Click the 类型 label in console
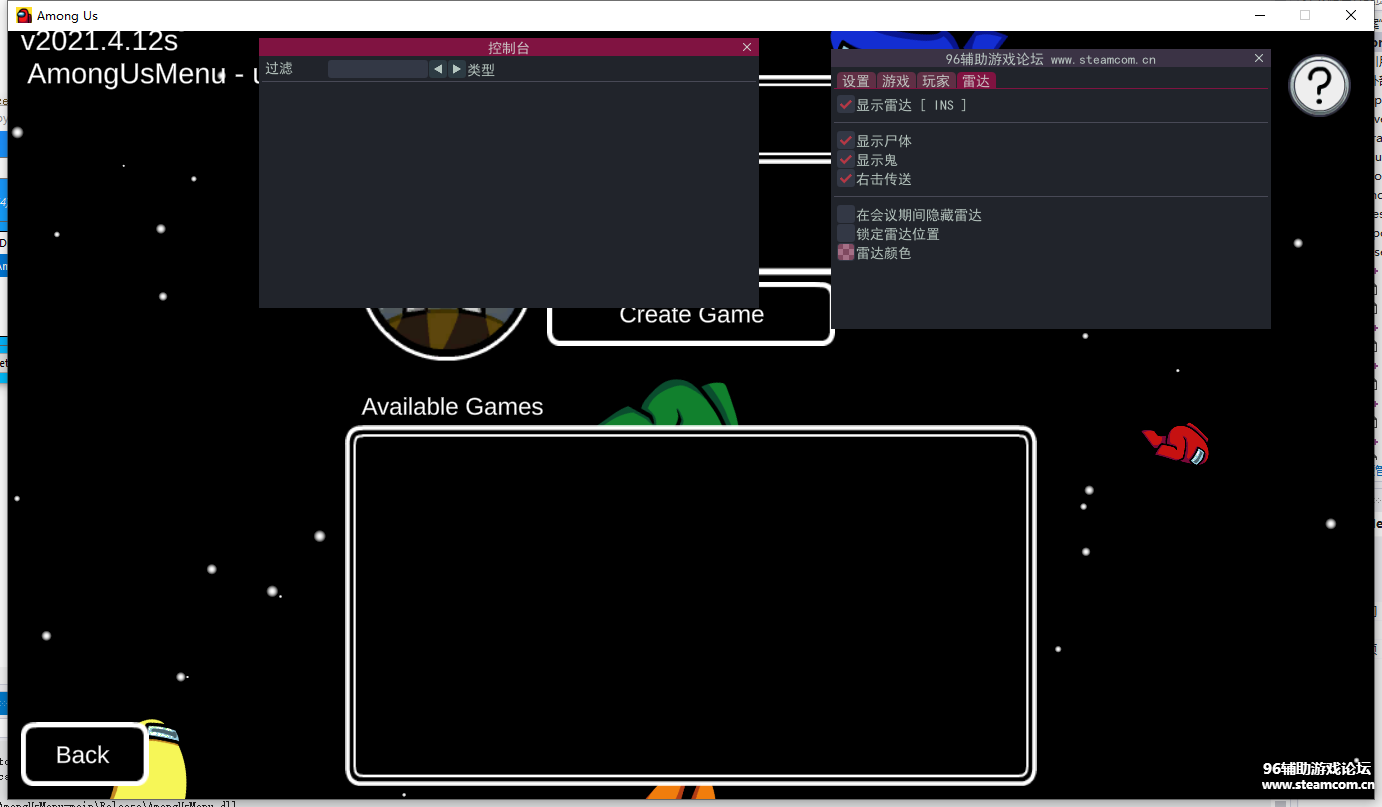Screen dimensions: 1382x807 481,70
